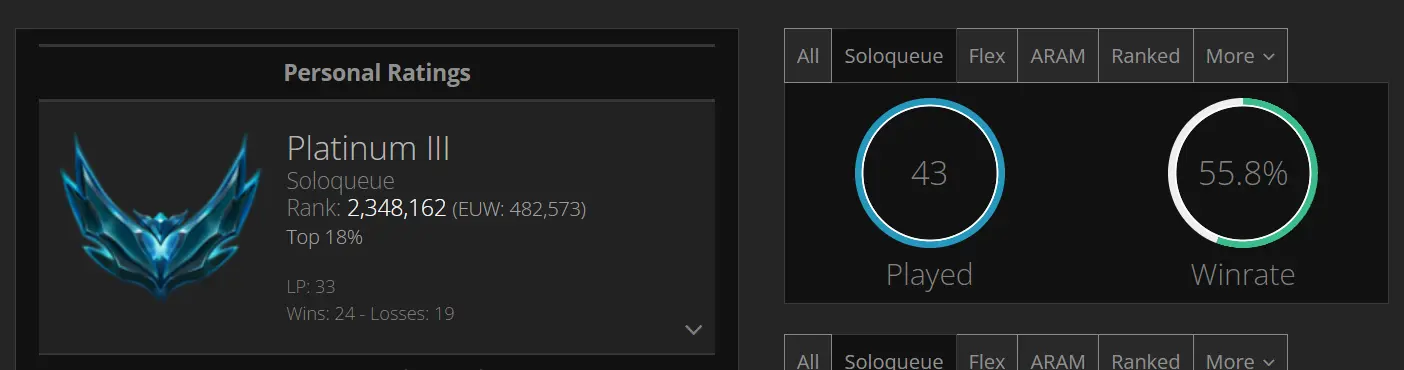Click the EUW: 482,573 regional rank
Viewport: 1404px width, 370px height.
519,210
